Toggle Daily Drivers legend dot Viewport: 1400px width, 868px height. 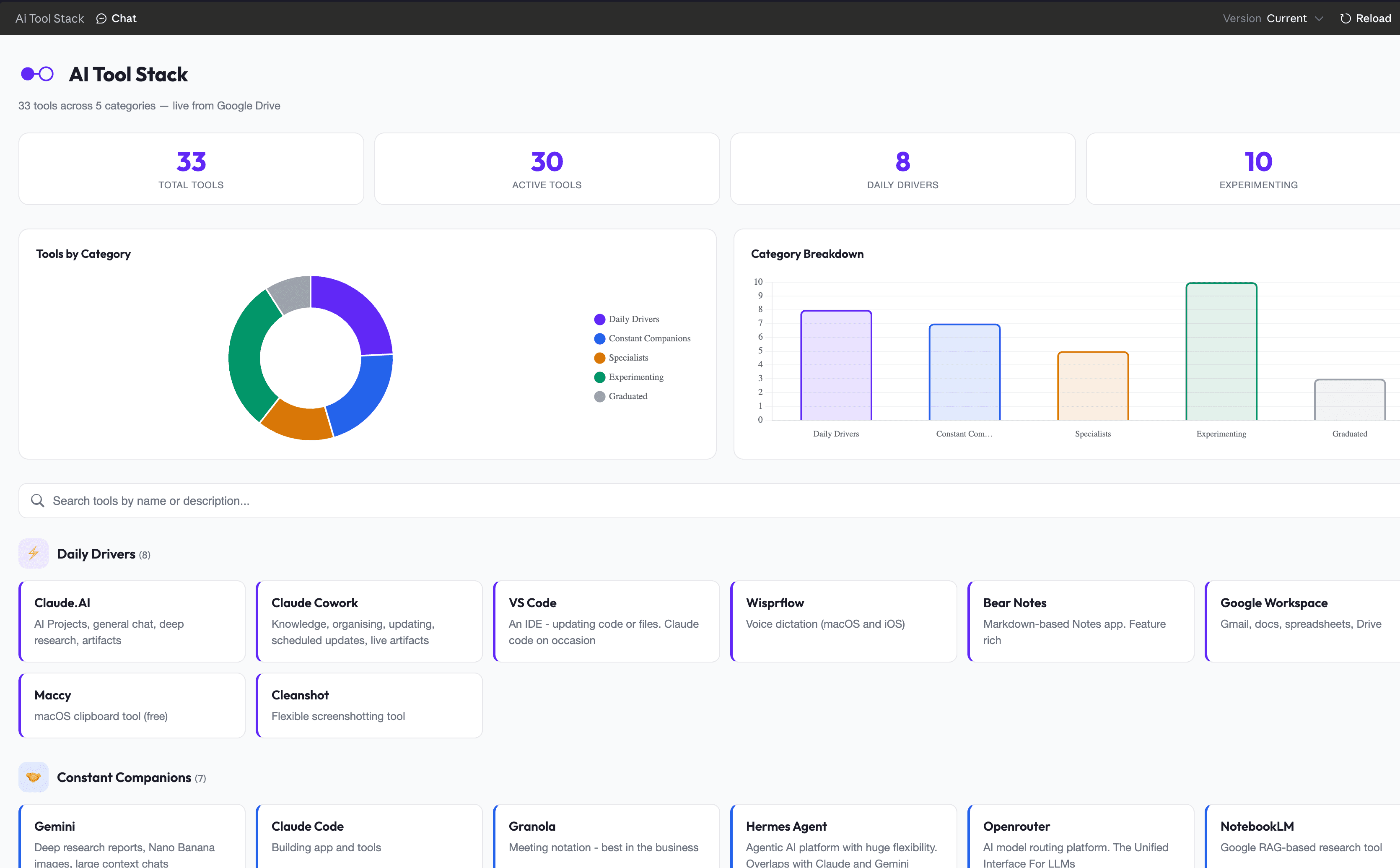point(599,319)
